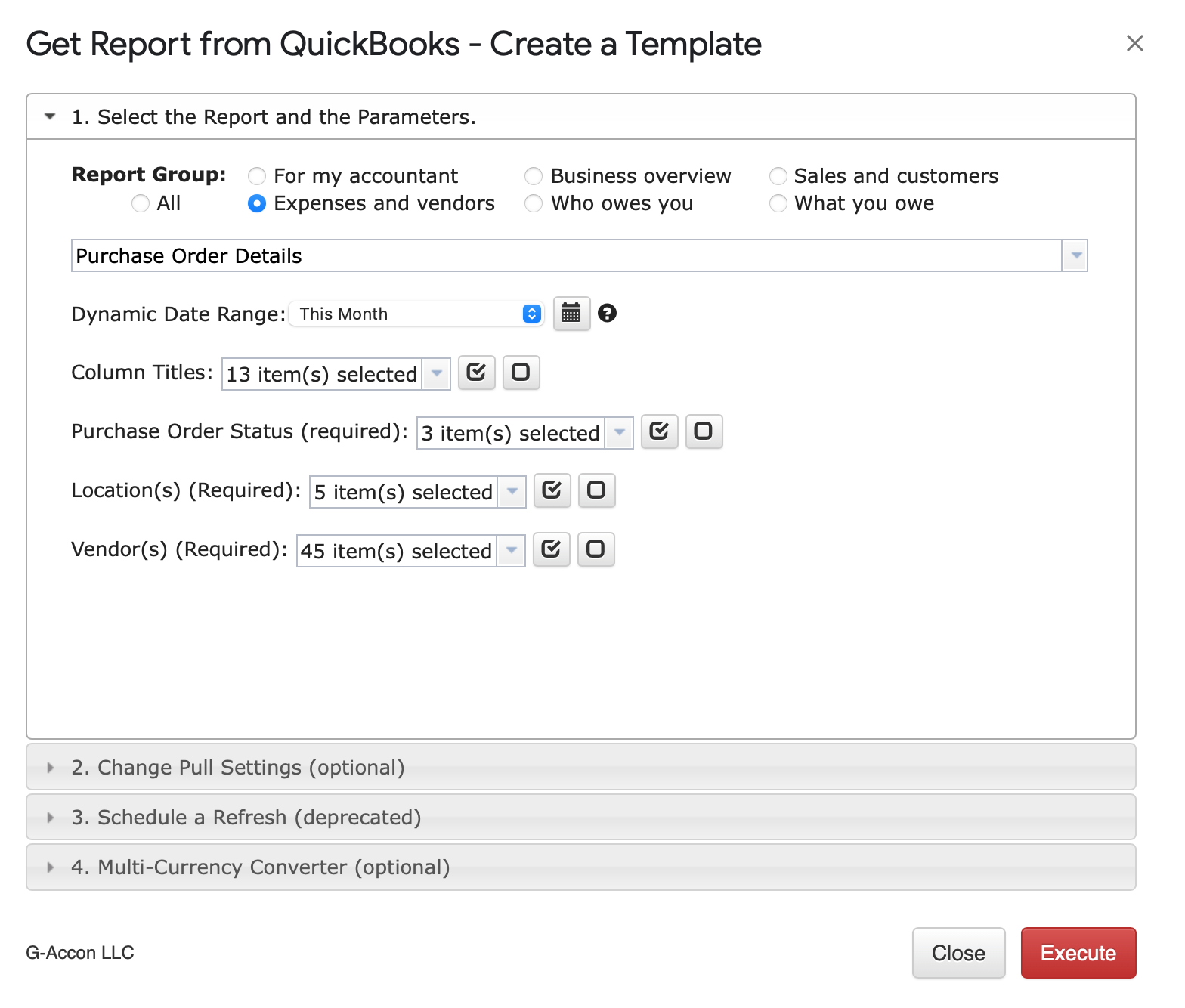Deselect all Locations square icon
This screenshot has width=1185, height=1008.
click(596, 490)
